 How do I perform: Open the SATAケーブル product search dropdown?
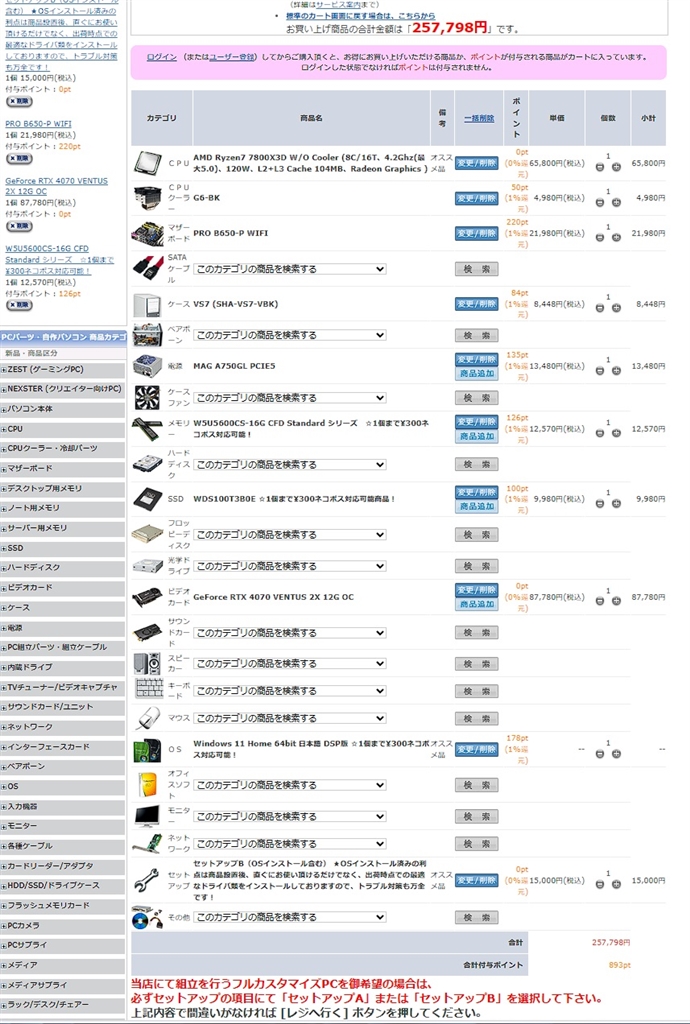tap(290, 269)
